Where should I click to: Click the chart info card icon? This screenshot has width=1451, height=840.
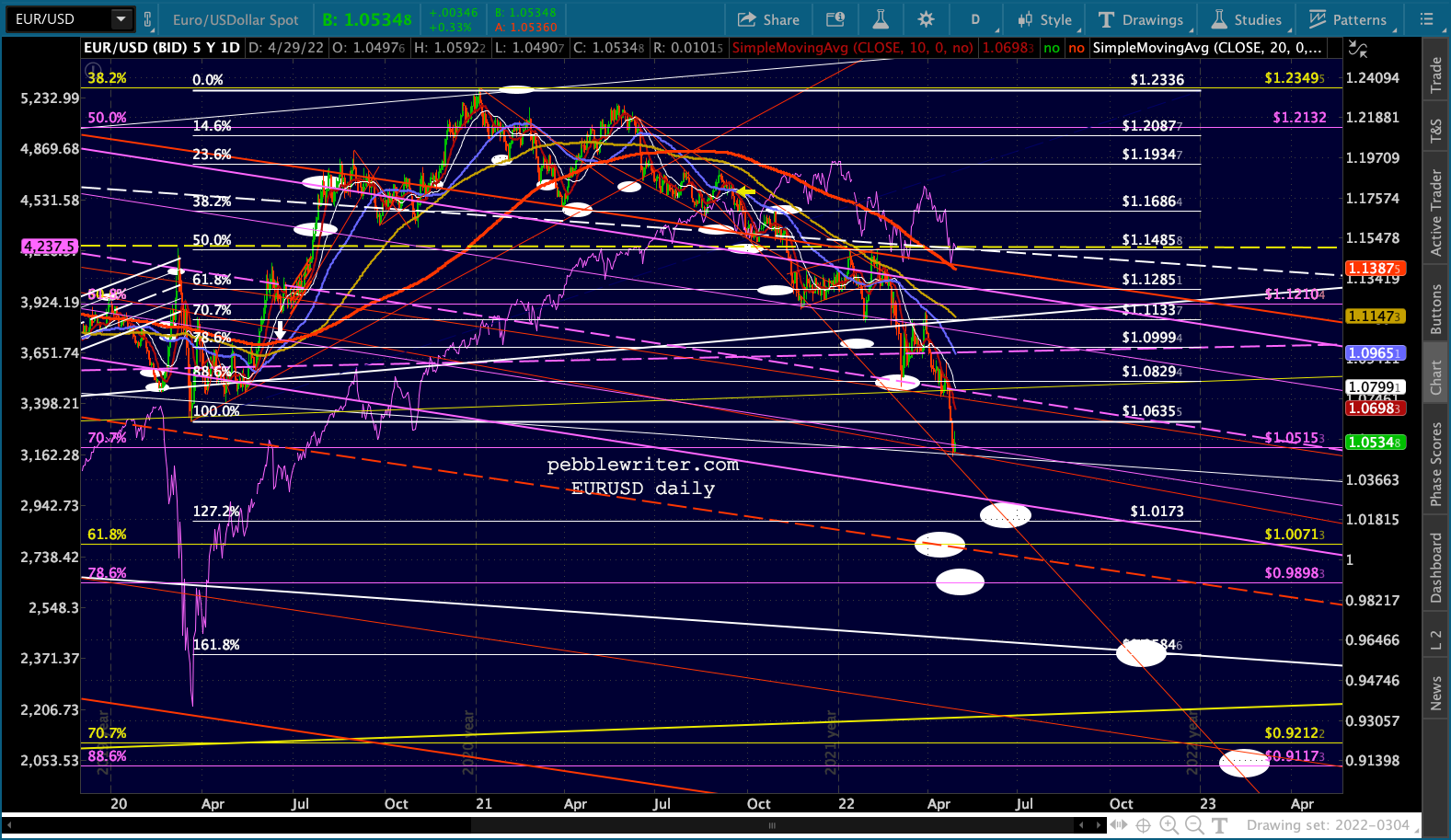(835, 19)
